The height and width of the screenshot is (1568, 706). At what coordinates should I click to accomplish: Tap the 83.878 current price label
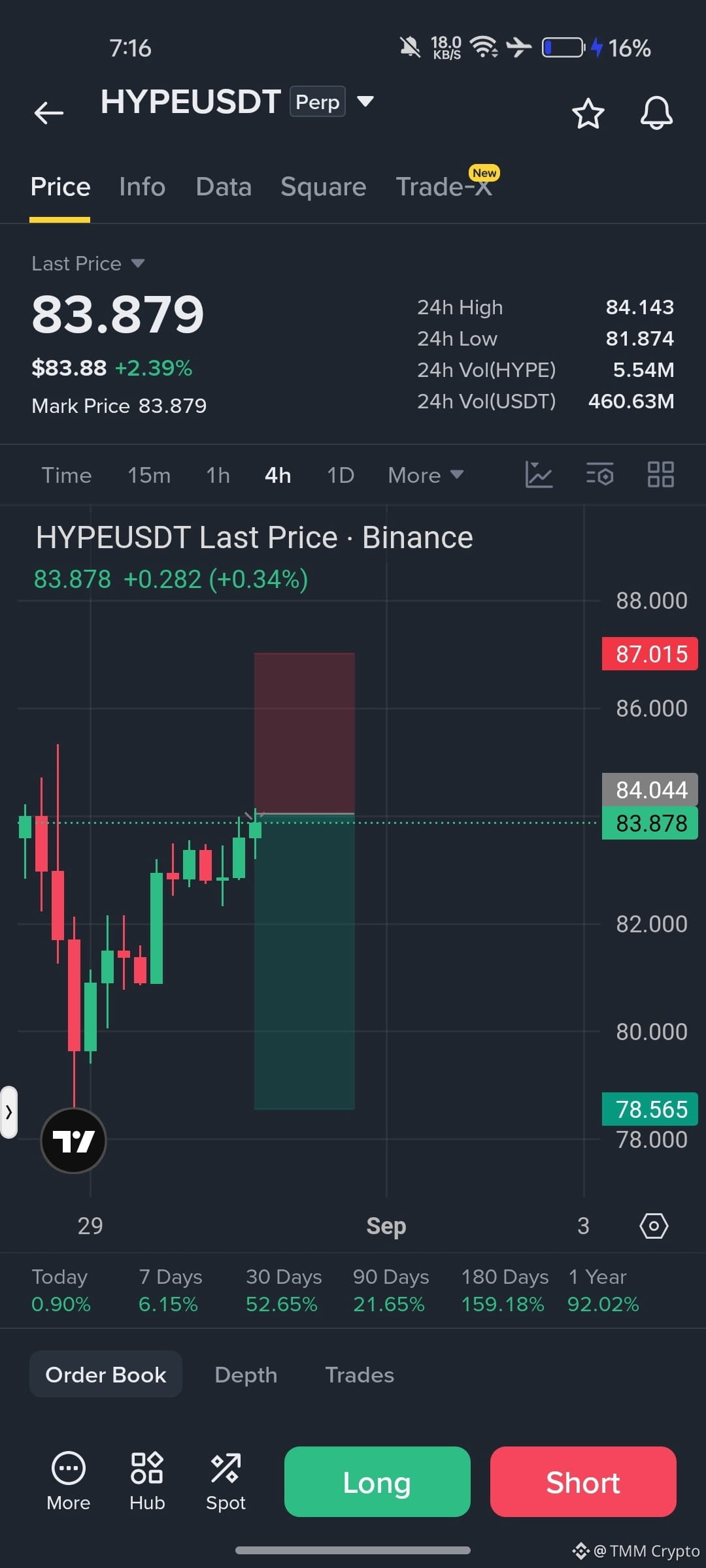(x=650, y=823)
